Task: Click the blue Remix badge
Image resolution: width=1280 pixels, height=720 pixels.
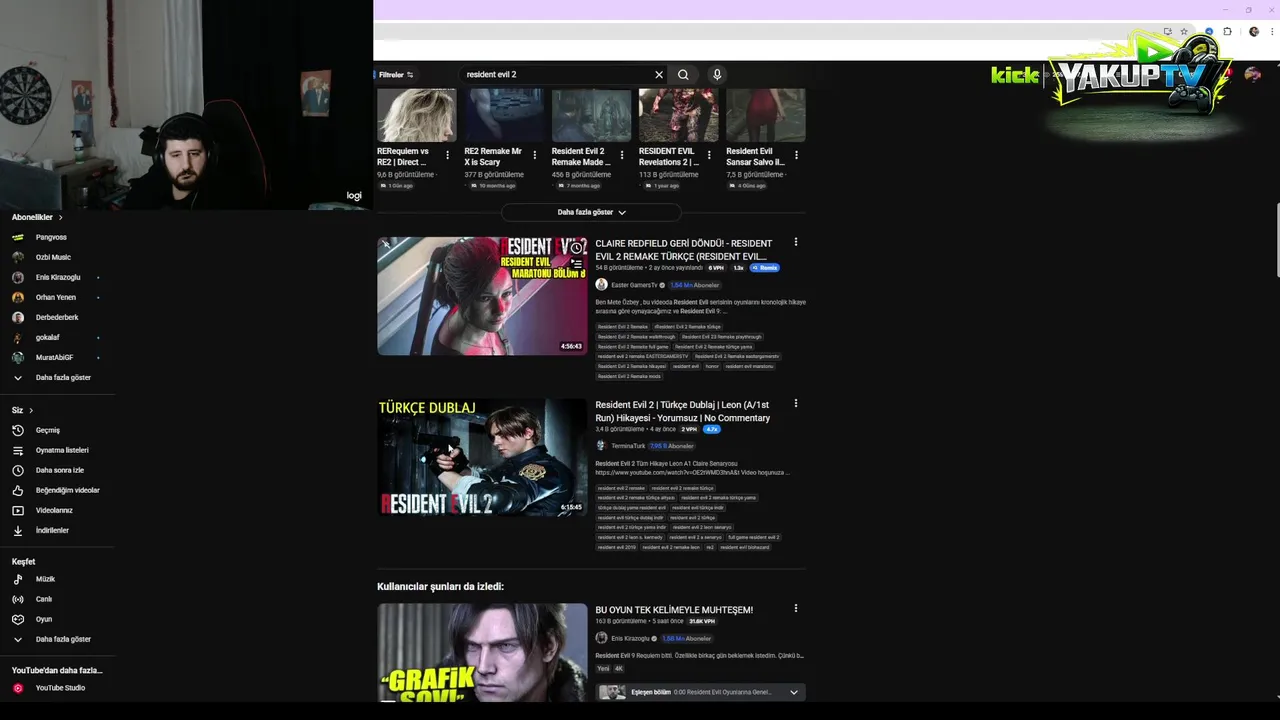Action: tap(765, 268)
